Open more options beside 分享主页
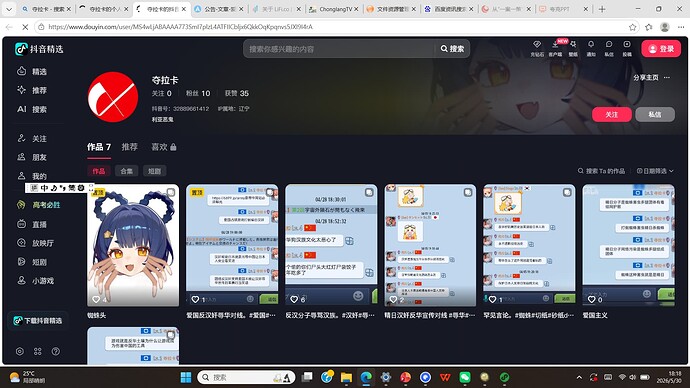The width and height of the screenshot is (690, 388). pyautogui.click(x=667, y=77)
